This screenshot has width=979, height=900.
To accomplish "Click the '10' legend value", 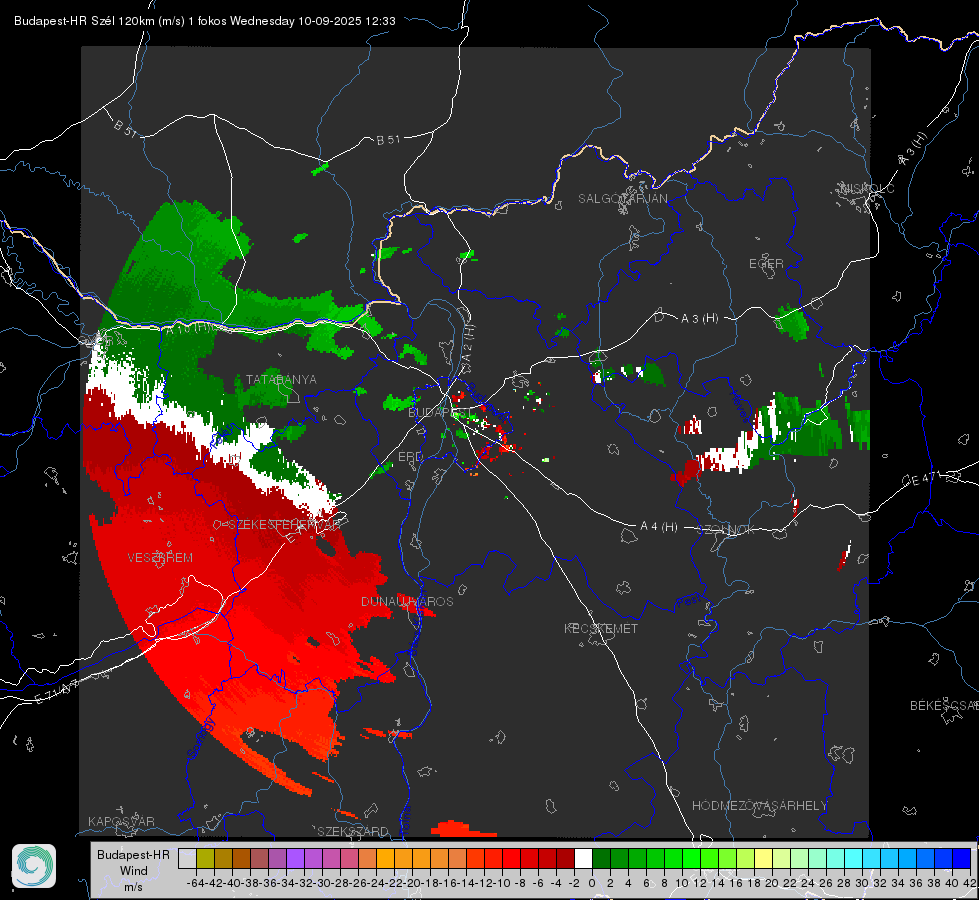I will [x=682, y=883].
